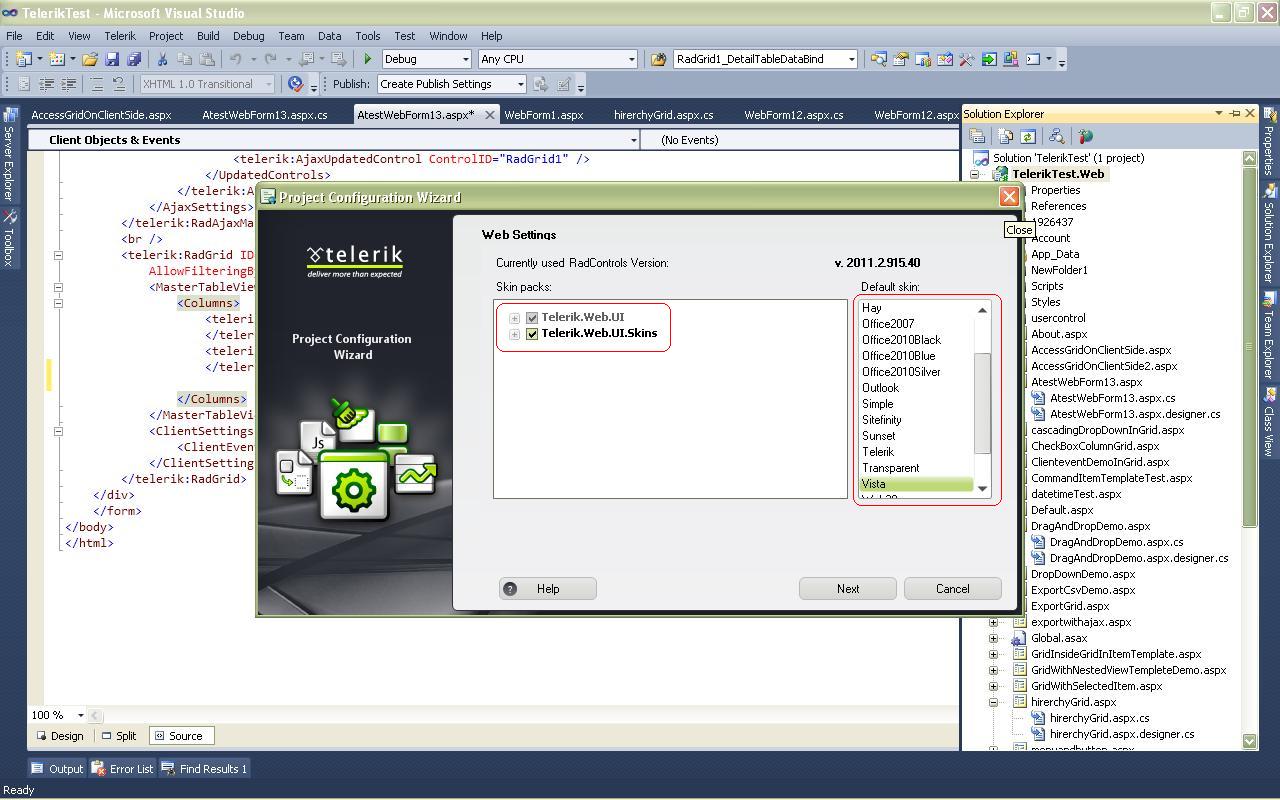Click the Cut scissors icon
Image resolution: width=1280 pixels, height=800 pixels.
click(x=163, y=59)
